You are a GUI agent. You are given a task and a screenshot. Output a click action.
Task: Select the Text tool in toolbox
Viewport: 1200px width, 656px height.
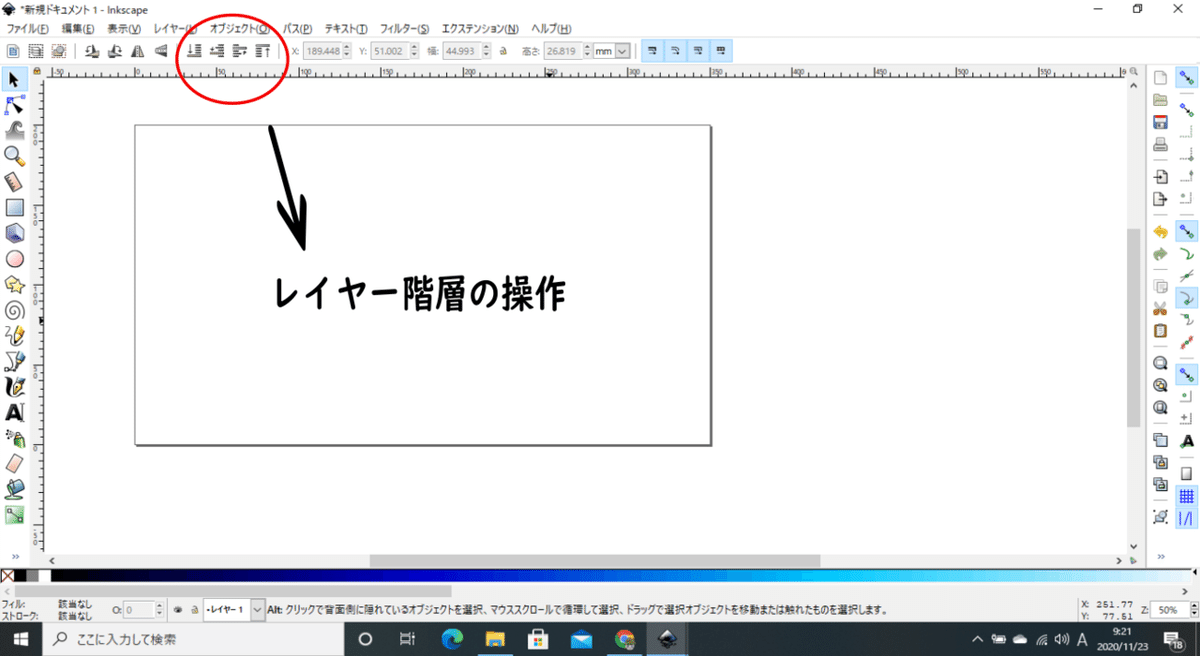coord(14,412)
